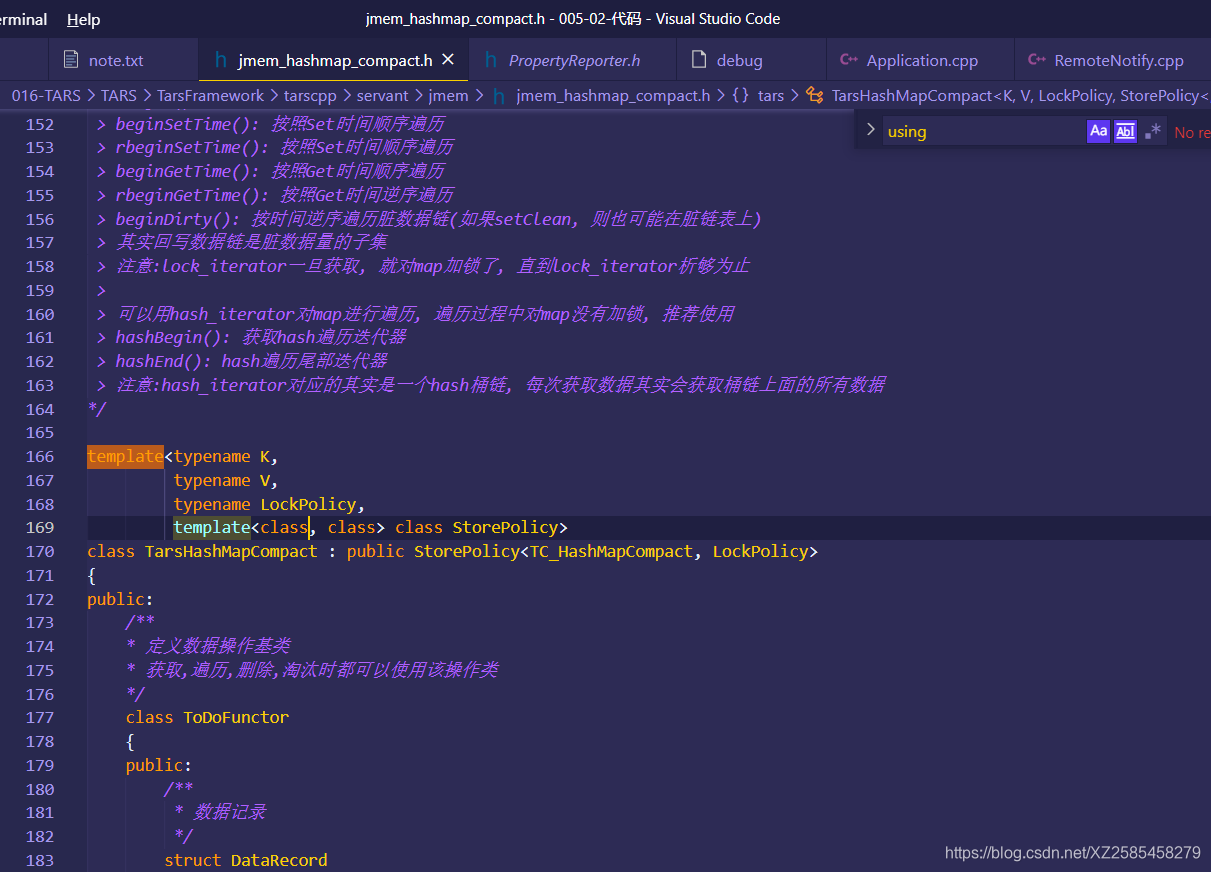Open jmem_hashmap_compact.h breadcrumb segment
The image size is (1211, 872).
pos(613,95)
